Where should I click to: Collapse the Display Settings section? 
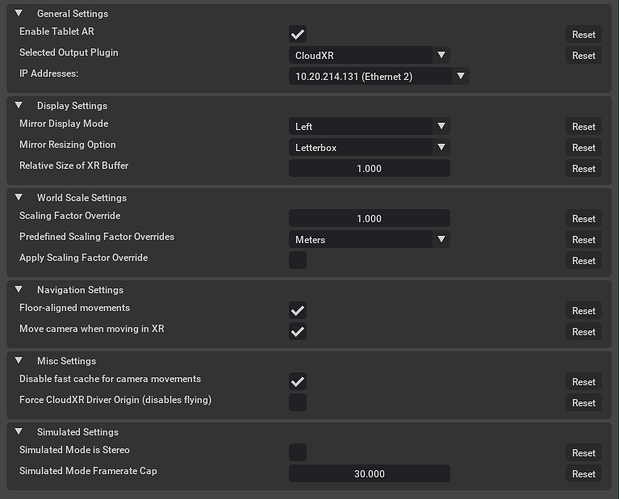click(19, 105)
